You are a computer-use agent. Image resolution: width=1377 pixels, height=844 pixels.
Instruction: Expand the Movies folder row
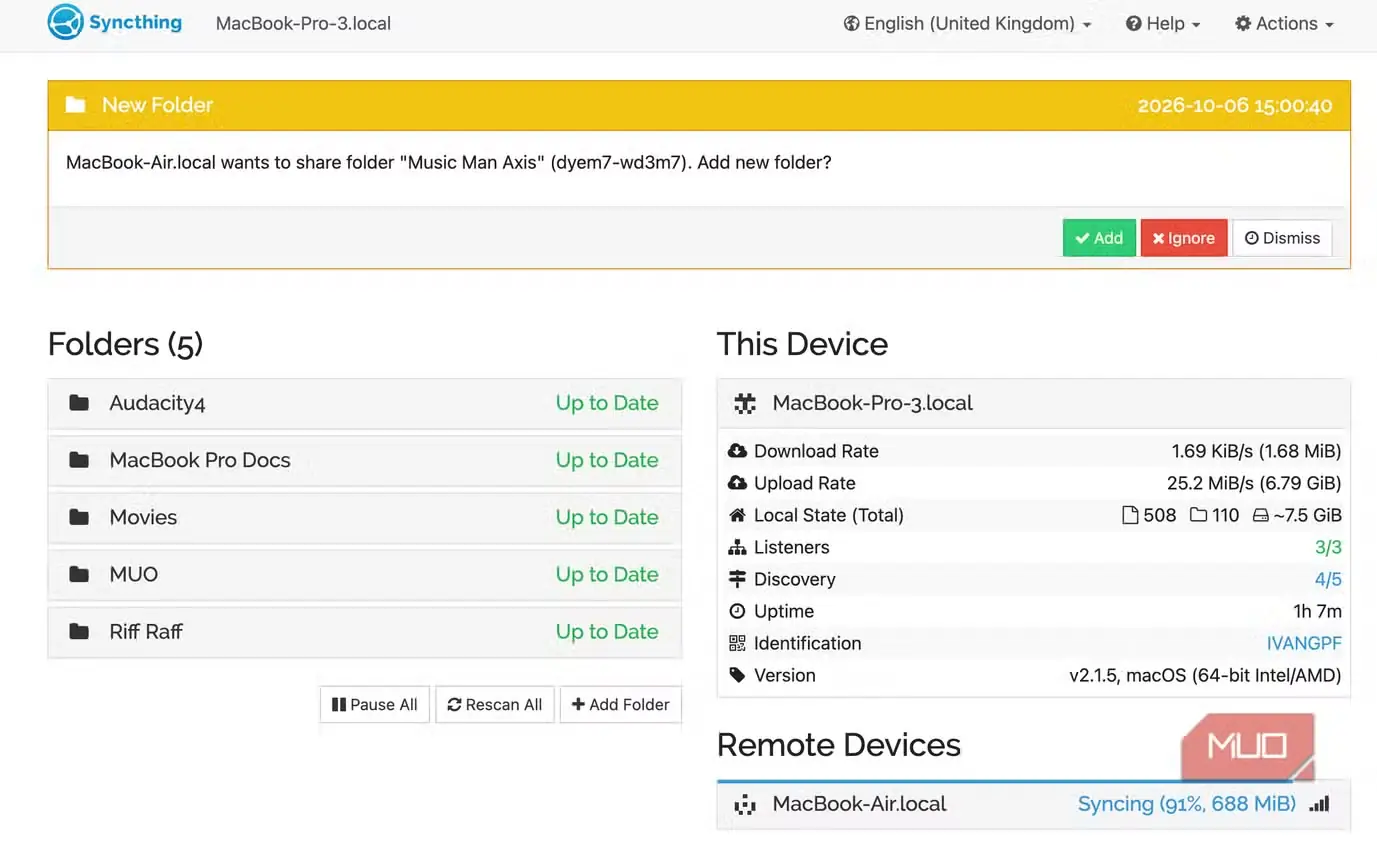pyautogui.click(x=364, y=517)
